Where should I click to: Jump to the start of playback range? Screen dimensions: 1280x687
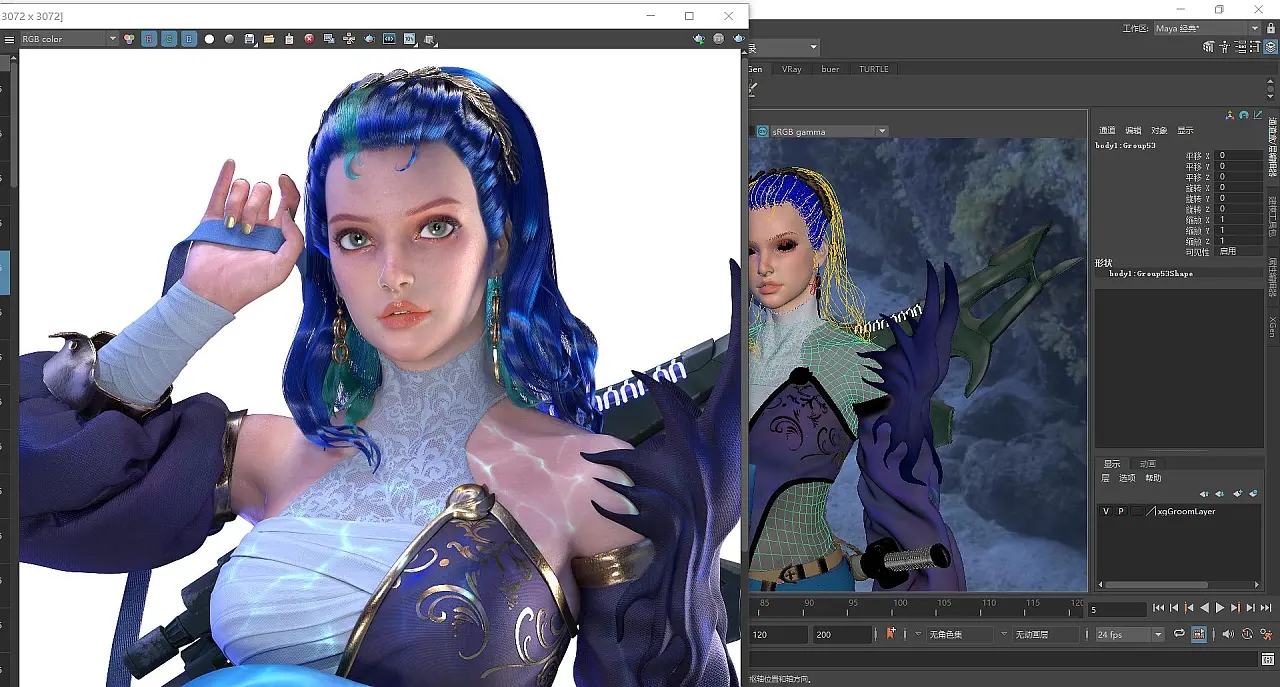(1158, 608)
